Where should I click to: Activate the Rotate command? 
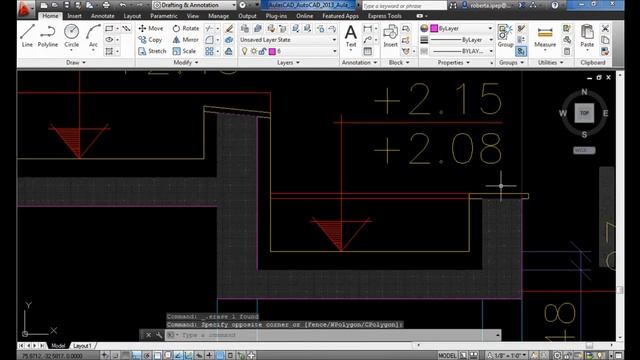coord(186,28)
